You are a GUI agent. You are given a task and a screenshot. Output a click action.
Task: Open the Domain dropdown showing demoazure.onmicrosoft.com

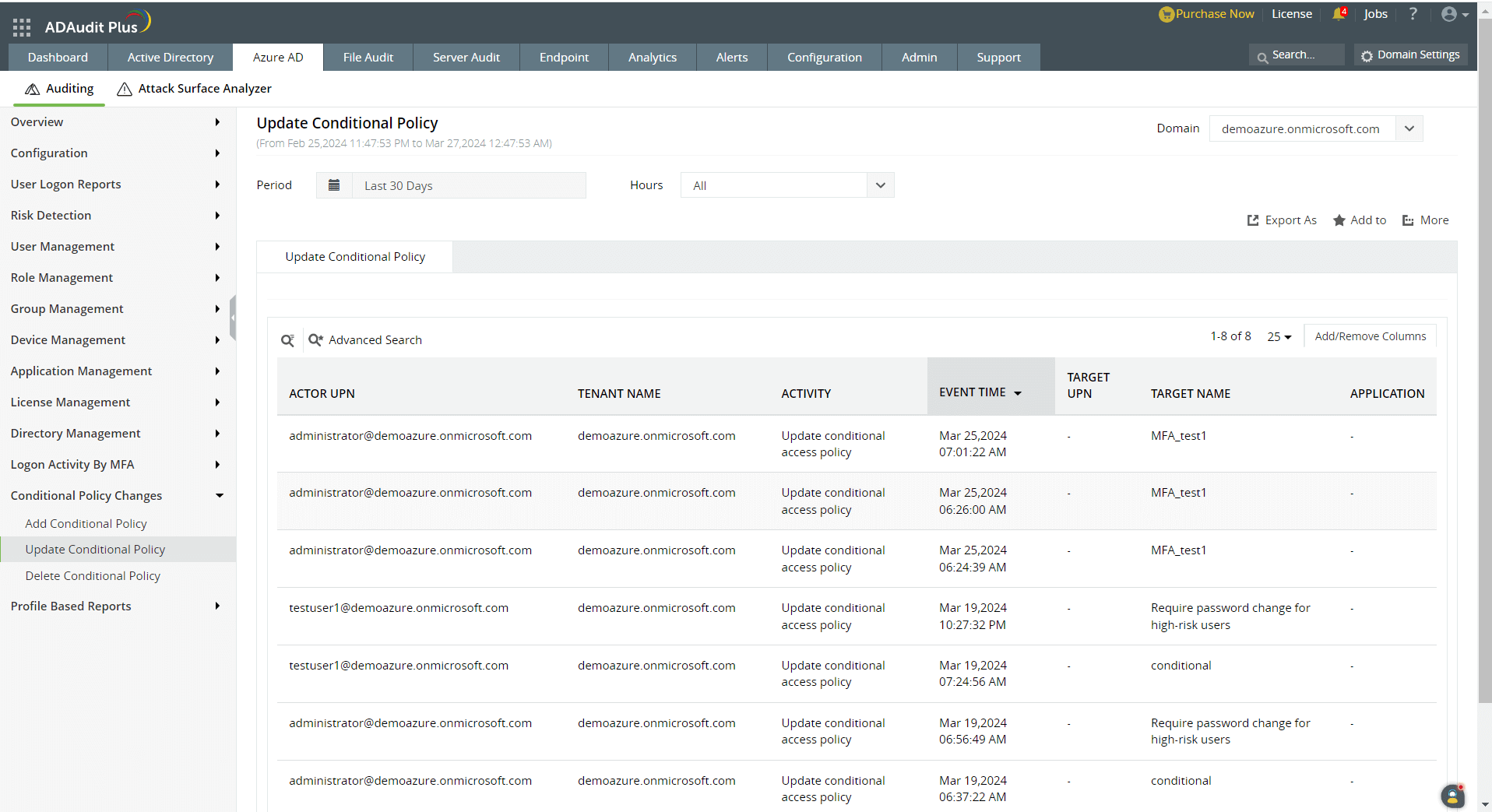pyautogui.click(x=1409, y=128)
